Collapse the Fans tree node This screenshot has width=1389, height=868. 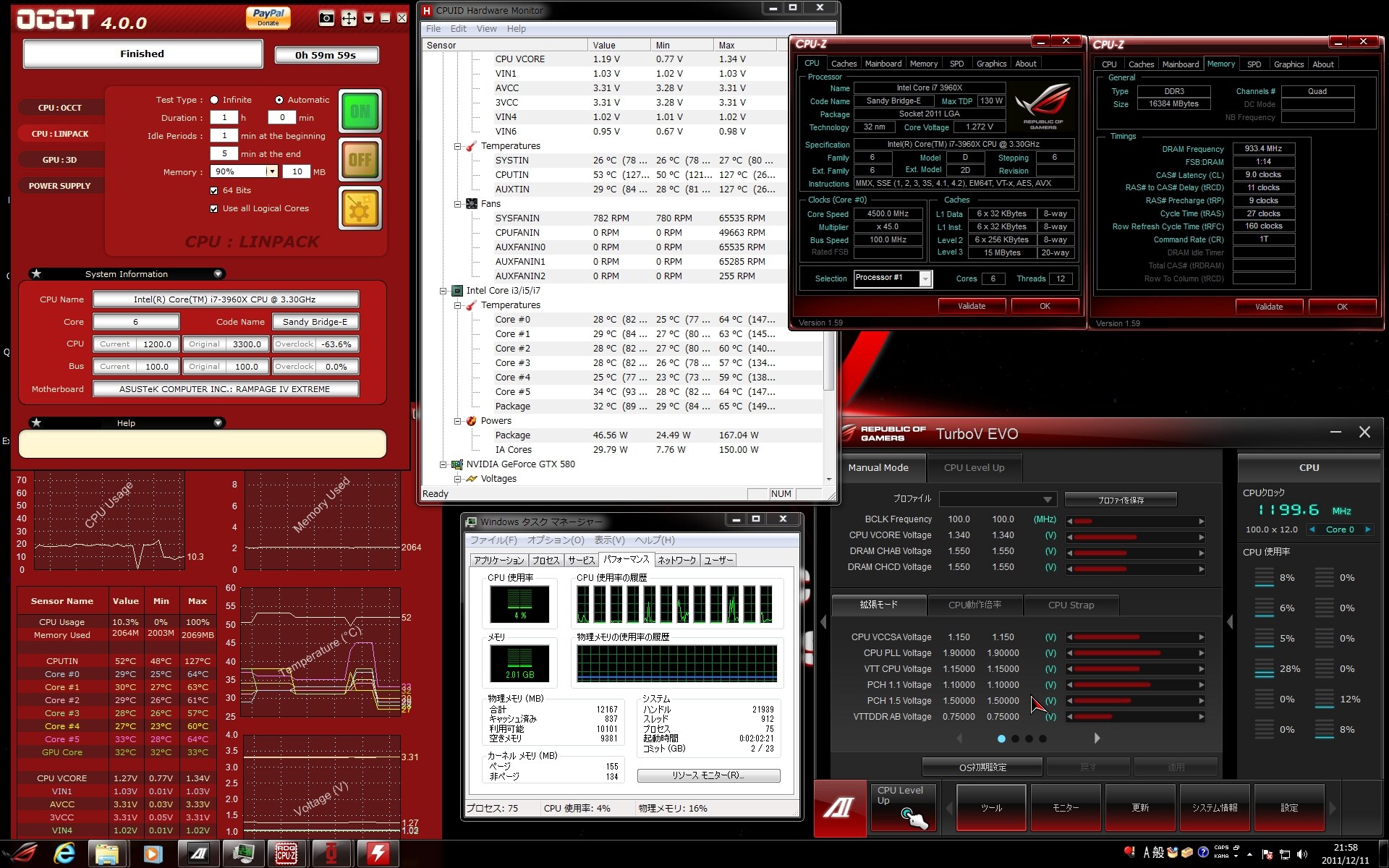coord(457,204)
